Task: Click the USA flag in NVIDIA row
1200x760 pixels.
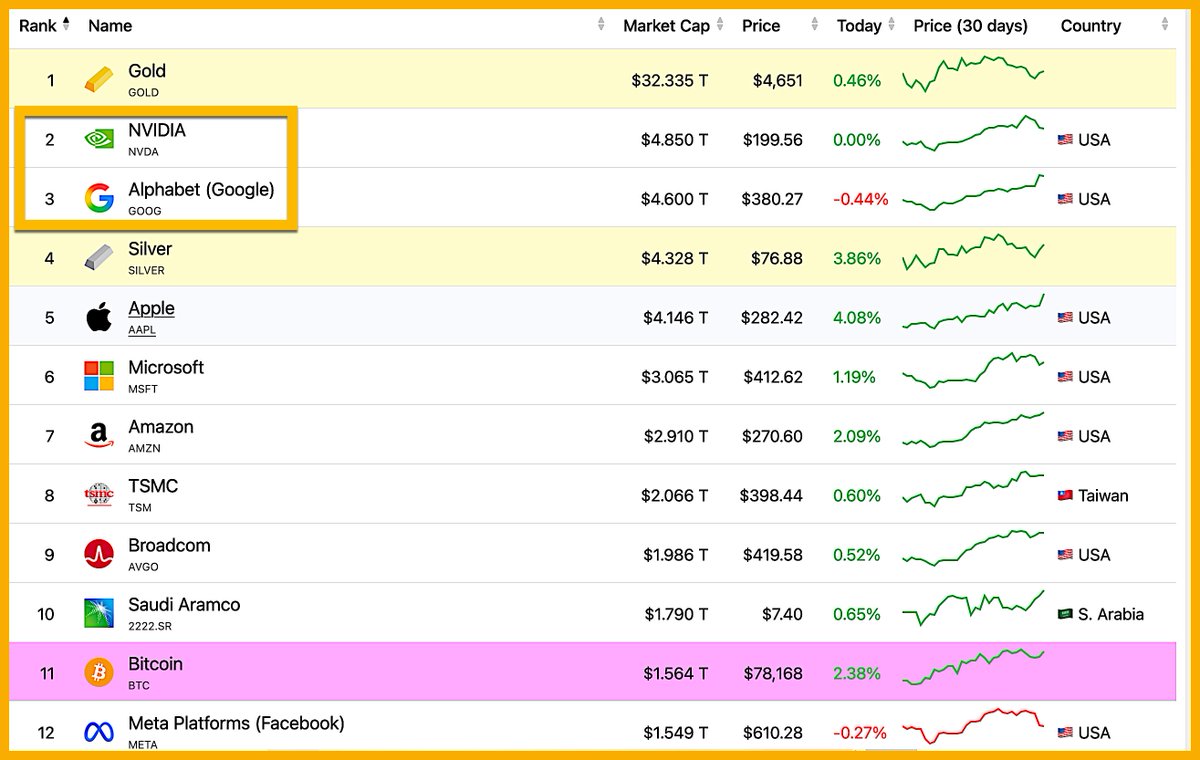Action: click(1065, 140)
